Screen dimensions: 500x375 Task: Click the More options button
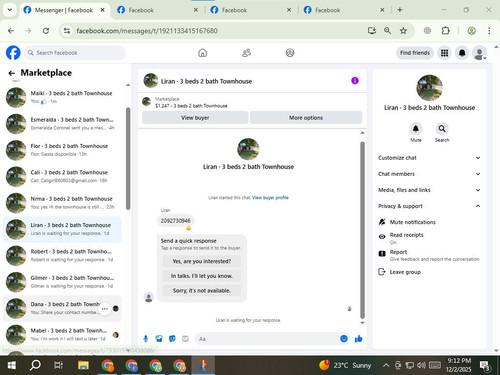click(x=306, y=118)
